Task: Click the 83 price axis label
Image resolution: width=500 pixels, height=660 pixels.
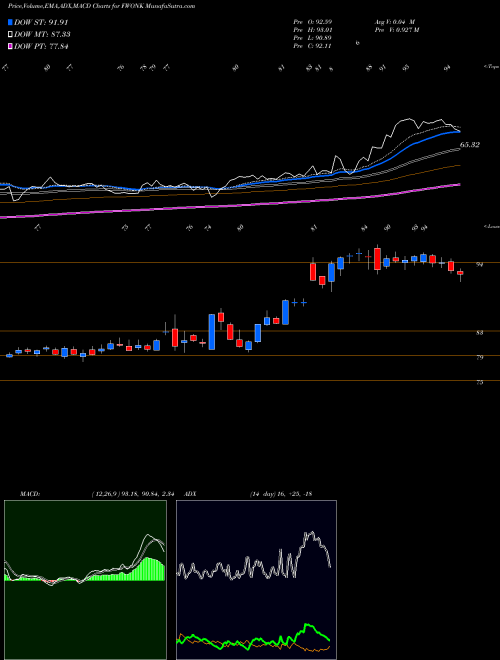Action: 479,333
